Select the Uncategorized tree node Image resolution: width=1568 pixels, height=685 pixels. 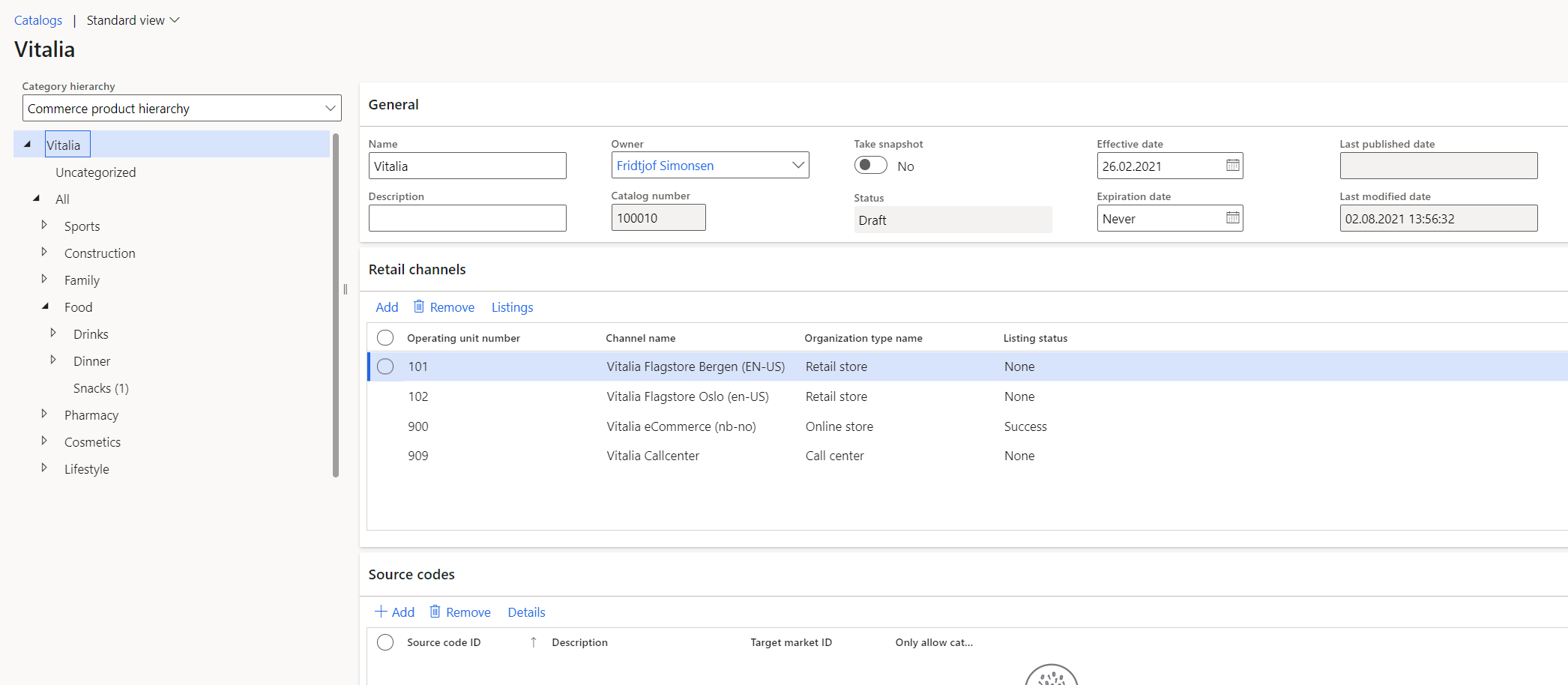pos(96,172)
